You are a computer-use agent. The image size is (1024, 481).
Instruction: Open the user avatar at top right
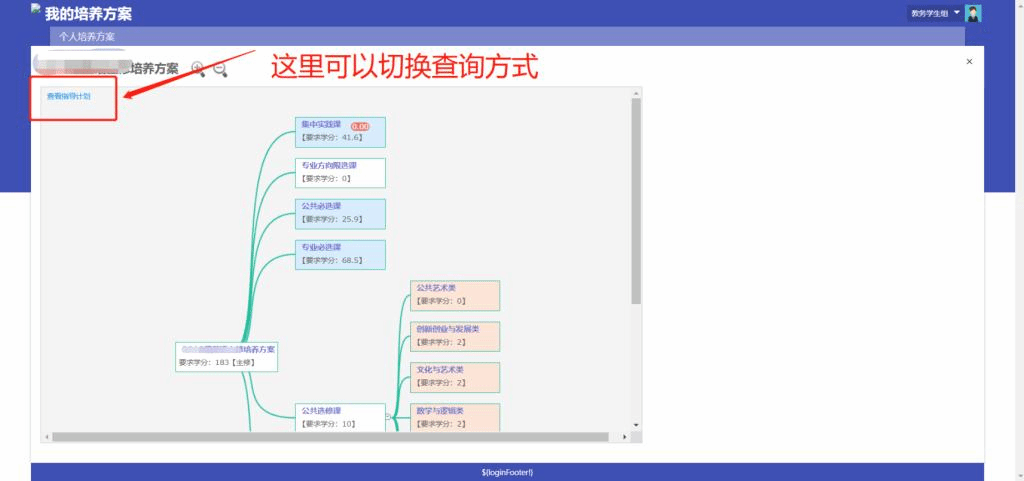[973, 13]
